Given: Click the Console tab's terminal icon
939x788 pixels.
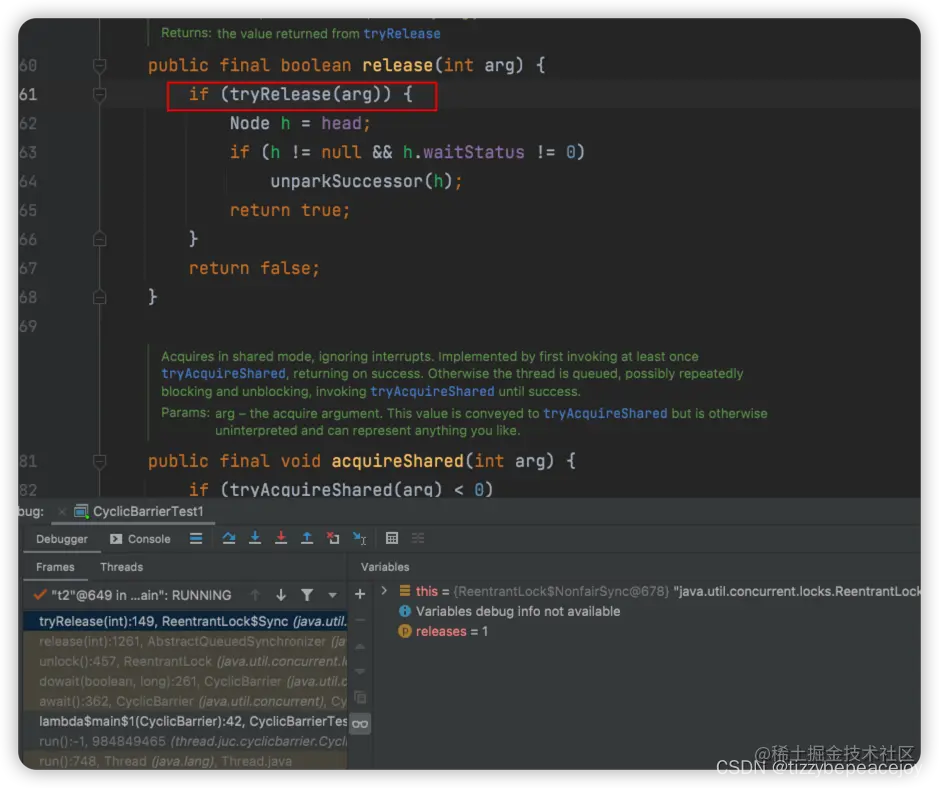Looking at the screenshot, I should pos(116,539).
